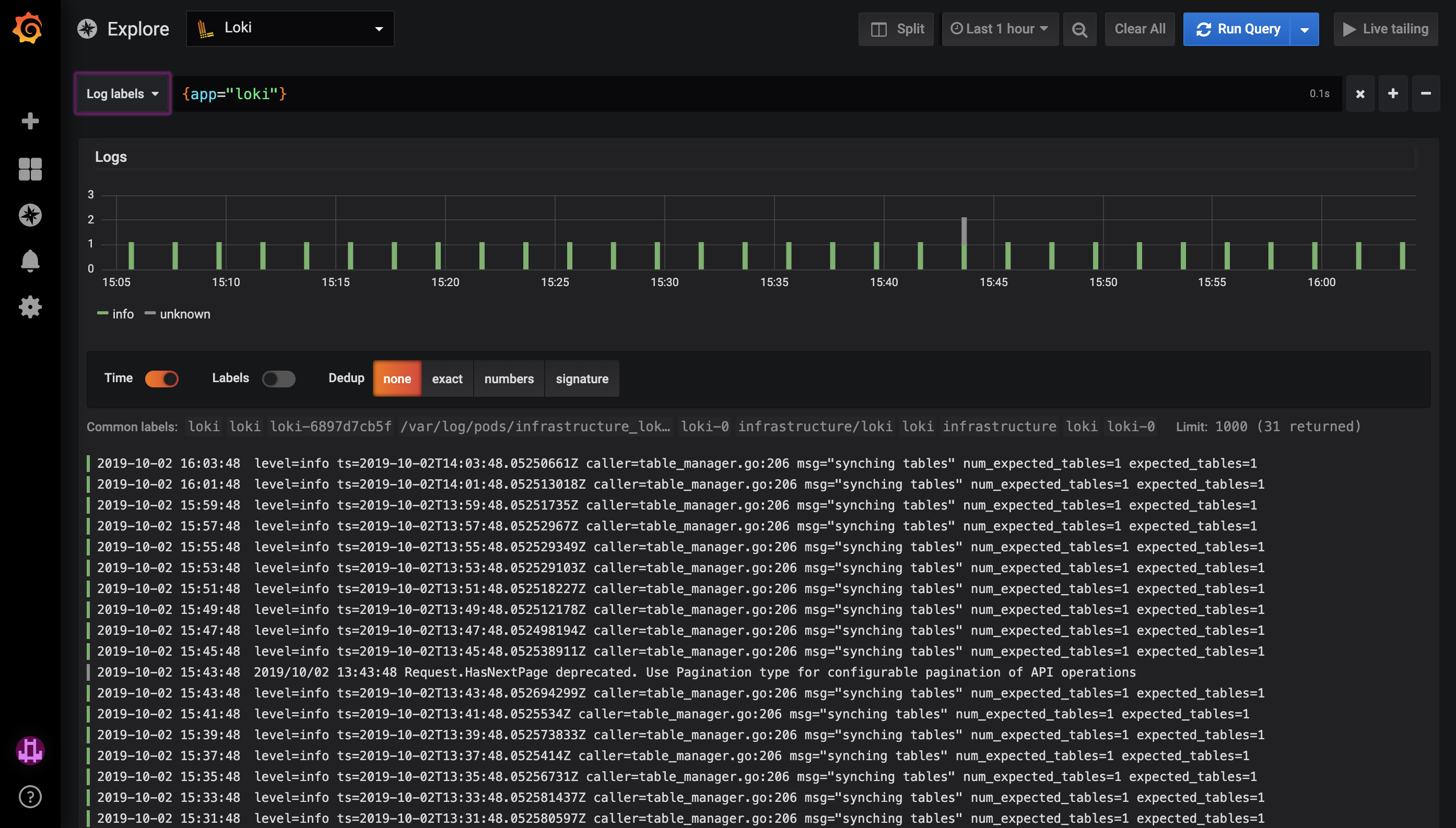Select the exact deduplication tab
The image size is (1456, 828).
(x=448, y=378)
